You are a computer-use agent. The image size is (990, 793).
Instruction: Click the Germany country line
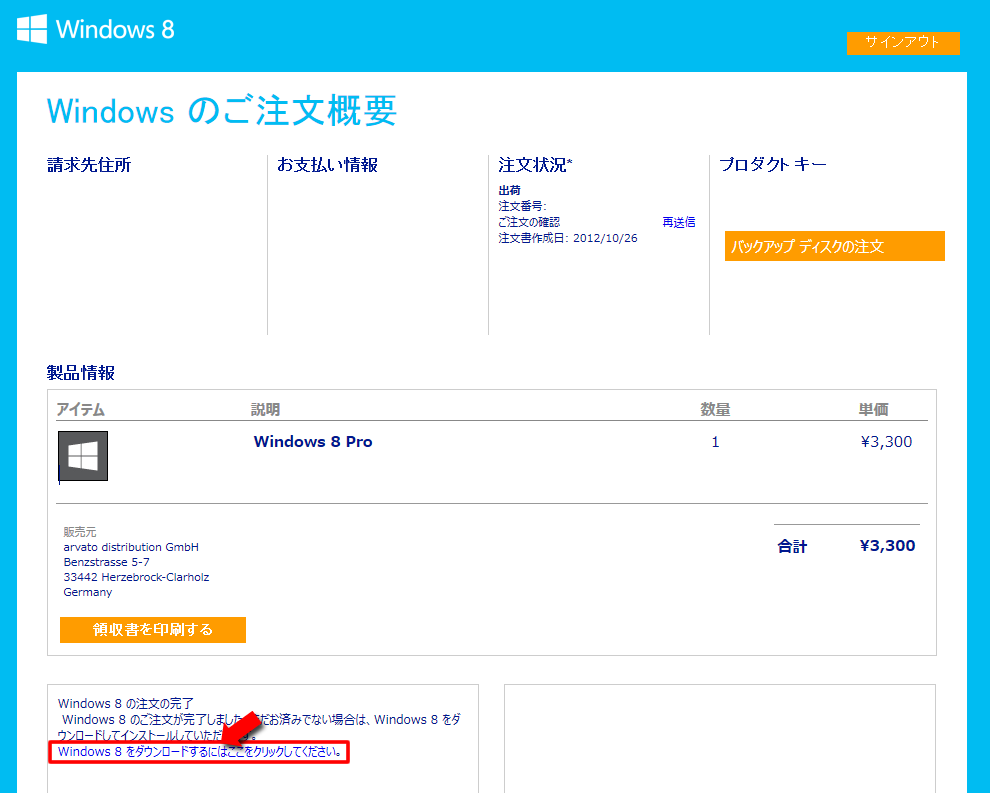pos(88,592)
